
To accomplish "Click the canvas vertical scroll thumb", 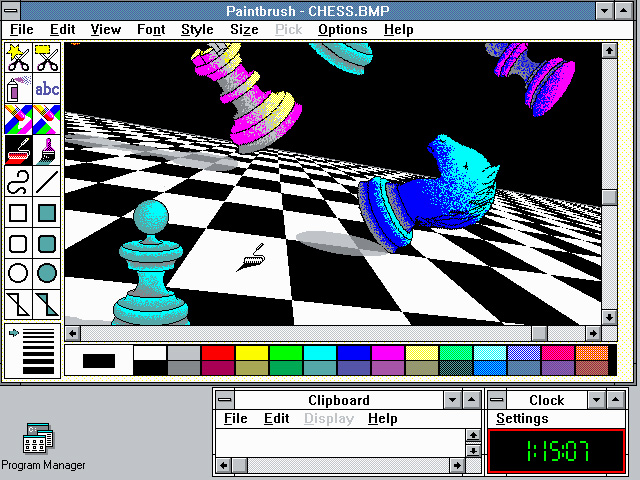I will click(x=609, y=198).
